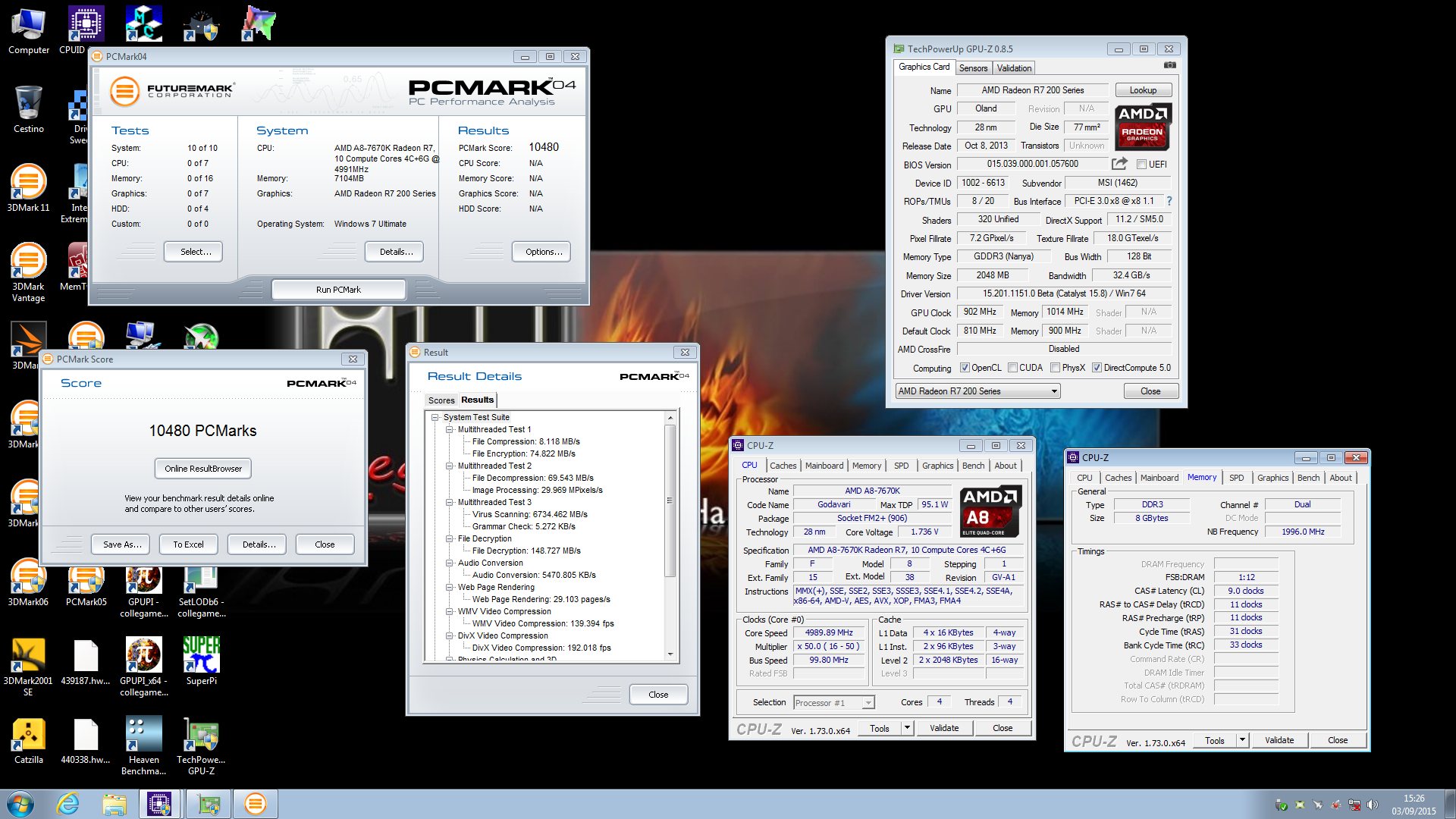Click the taskbar clock showing 15:26
1456x819 pixels.
coord(1414,805)
